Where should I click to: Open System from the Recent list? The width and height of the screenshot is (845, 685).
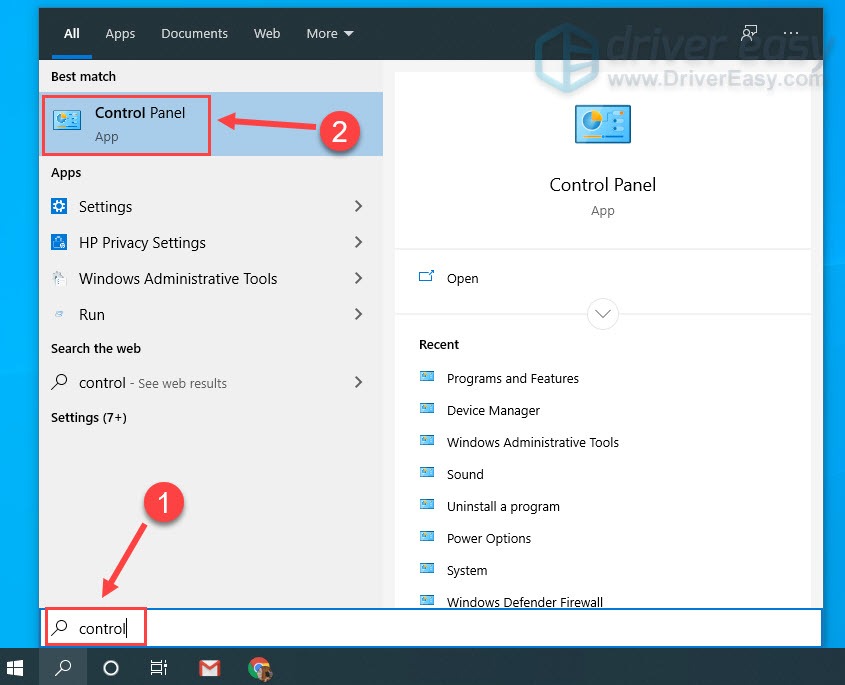pos(467,570)
